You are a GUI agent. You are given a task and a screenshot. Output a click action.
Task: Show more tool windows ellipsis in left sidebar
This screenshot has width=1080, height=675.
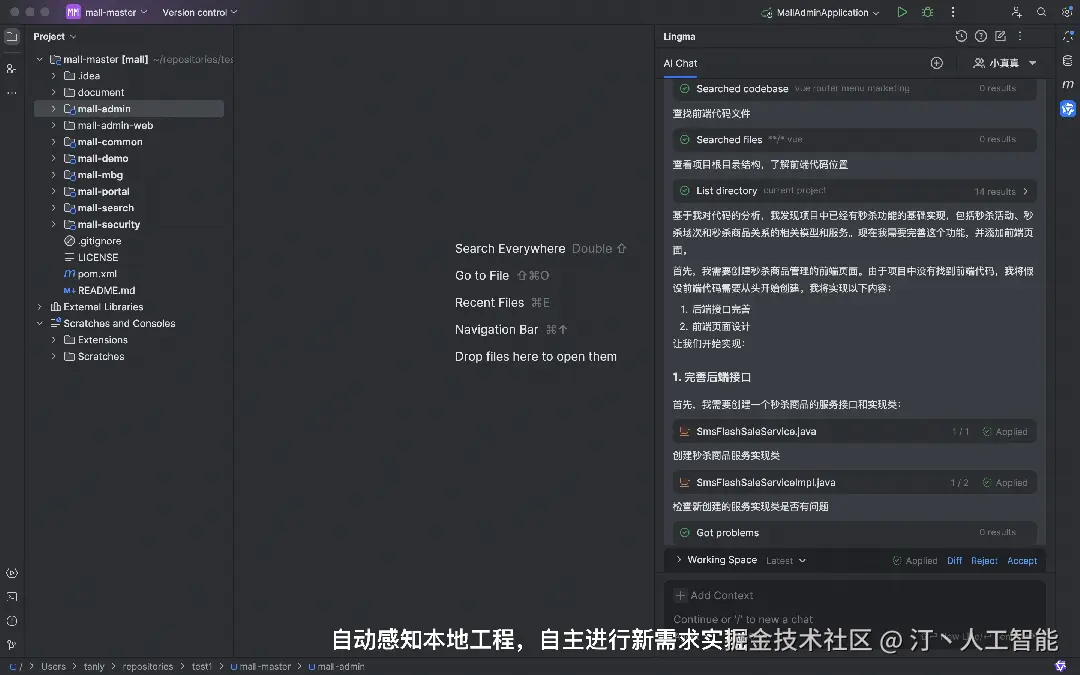tap(12, 92)
